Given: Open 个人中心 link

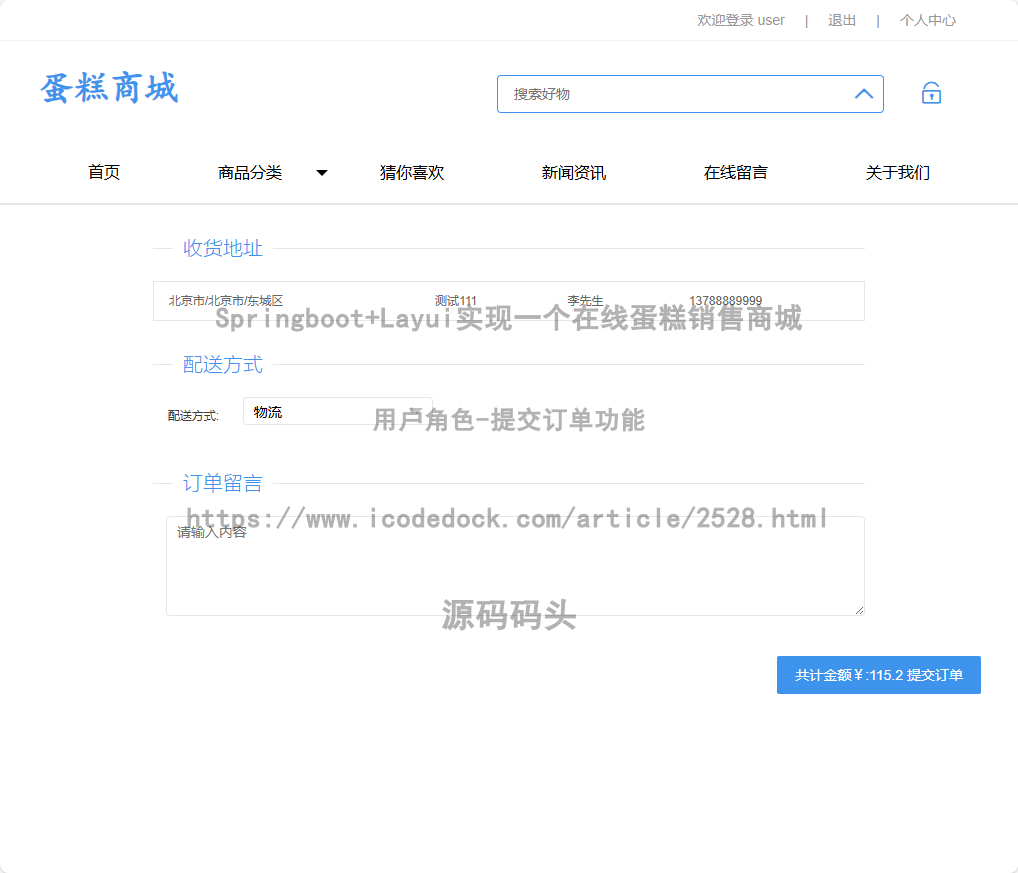Looking at the screenshot, I should 928,21.
